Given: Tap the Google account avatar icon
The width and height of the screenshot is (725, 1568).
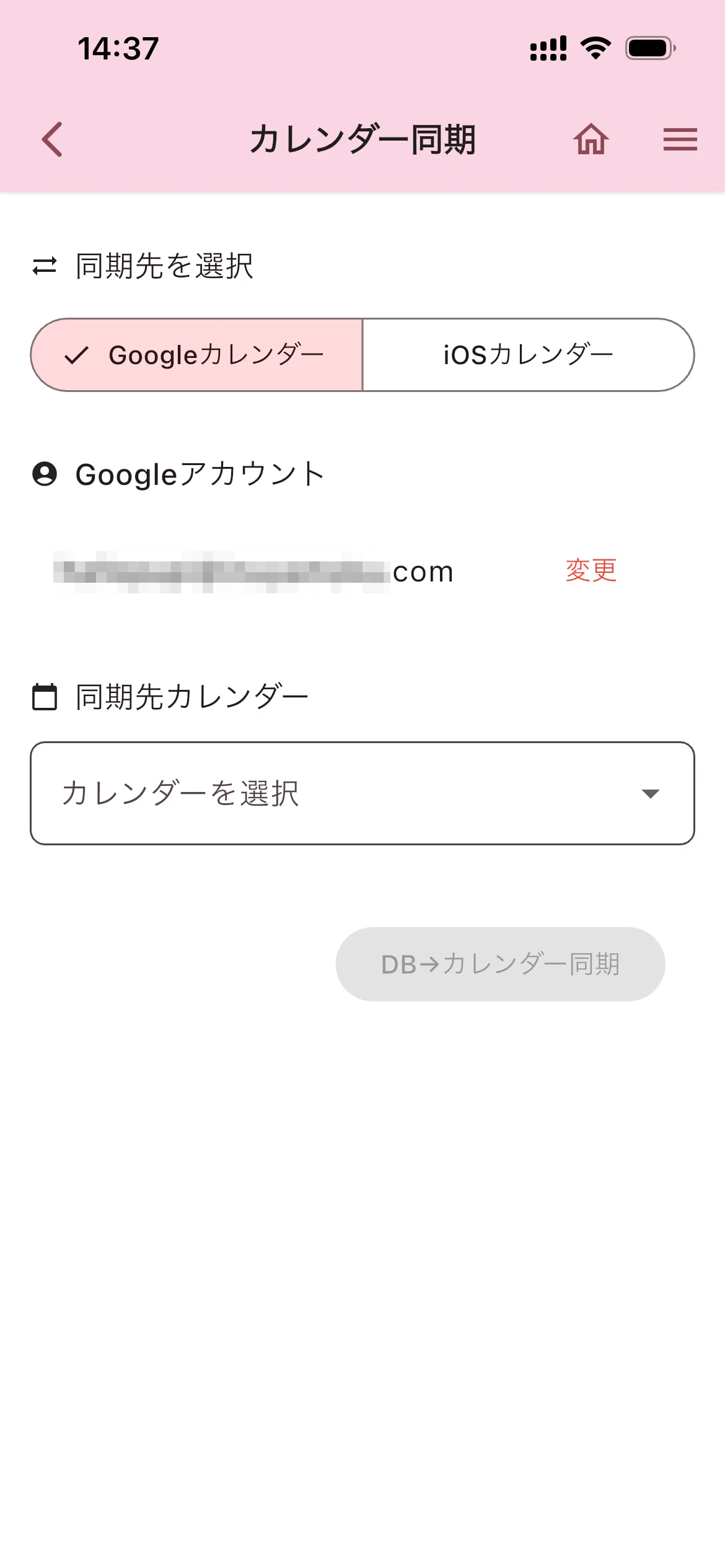Looking at the screenshot, I should pyautogui.click(x=45, y=474).
